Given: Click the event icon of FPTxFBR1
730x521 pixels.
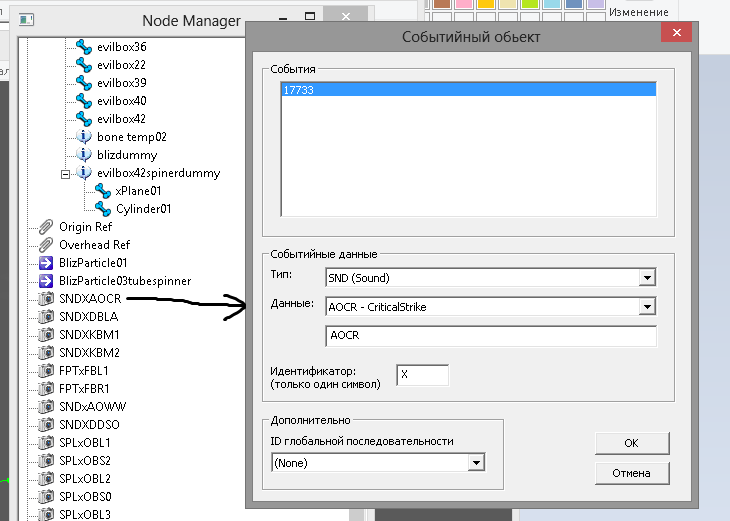Looking at the screenshot, I should point(46,388).
